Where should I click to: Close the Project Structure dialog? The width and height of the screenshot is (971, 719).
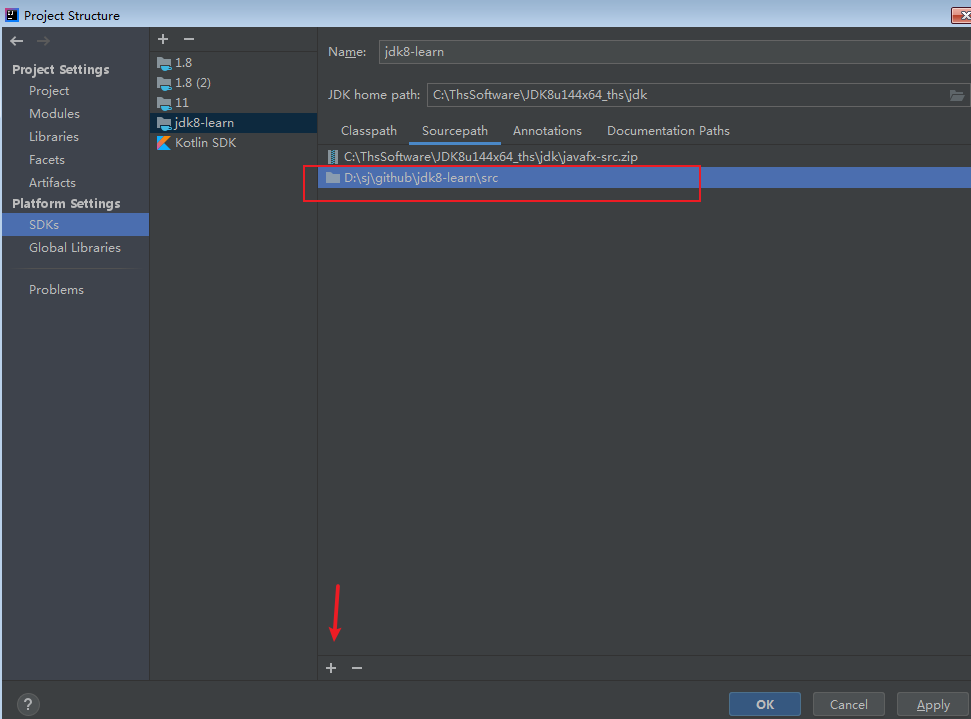click(962, 15)
